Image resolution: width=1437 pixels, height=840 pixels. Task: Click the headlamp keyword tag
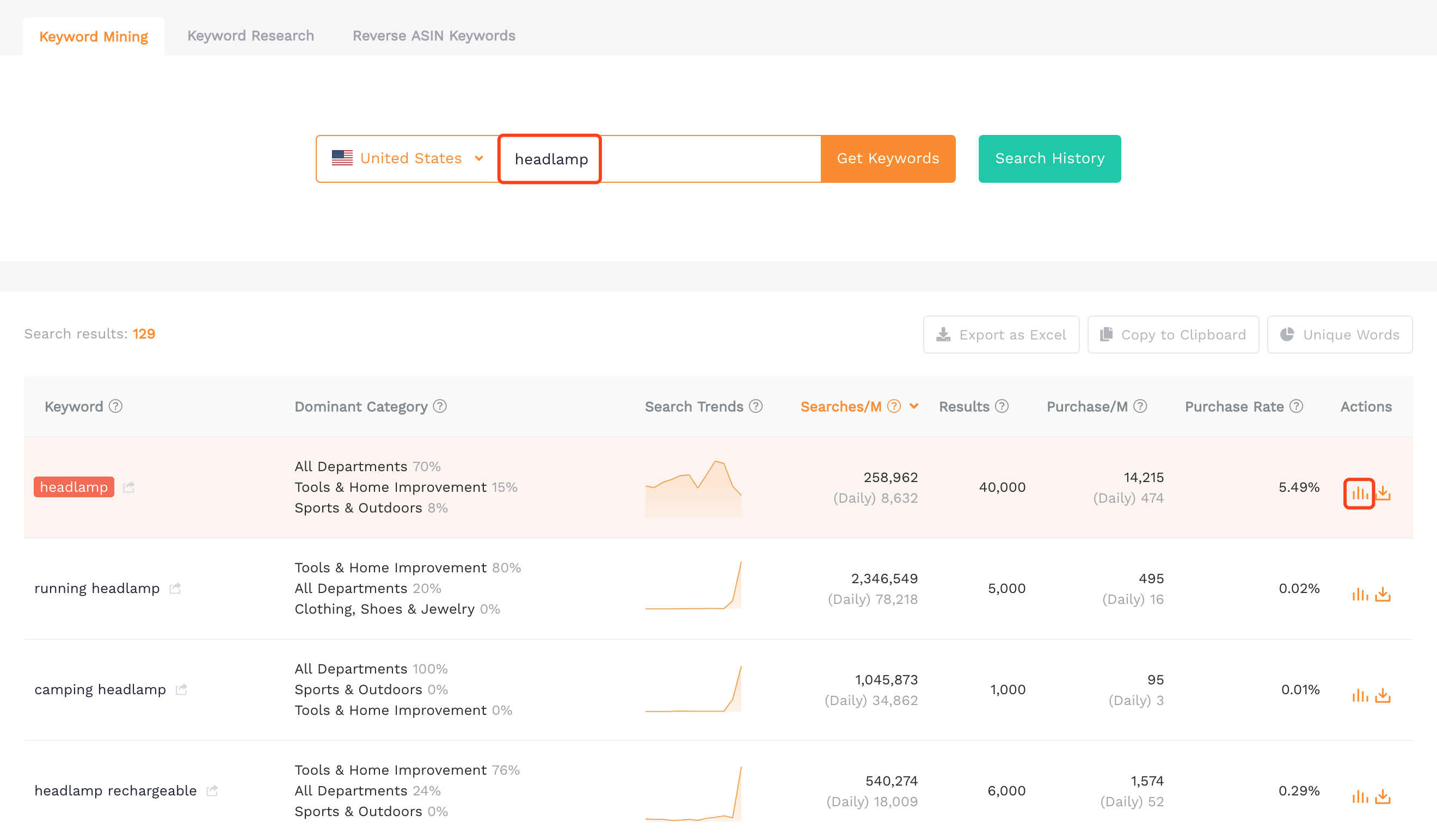pos(74,487)
